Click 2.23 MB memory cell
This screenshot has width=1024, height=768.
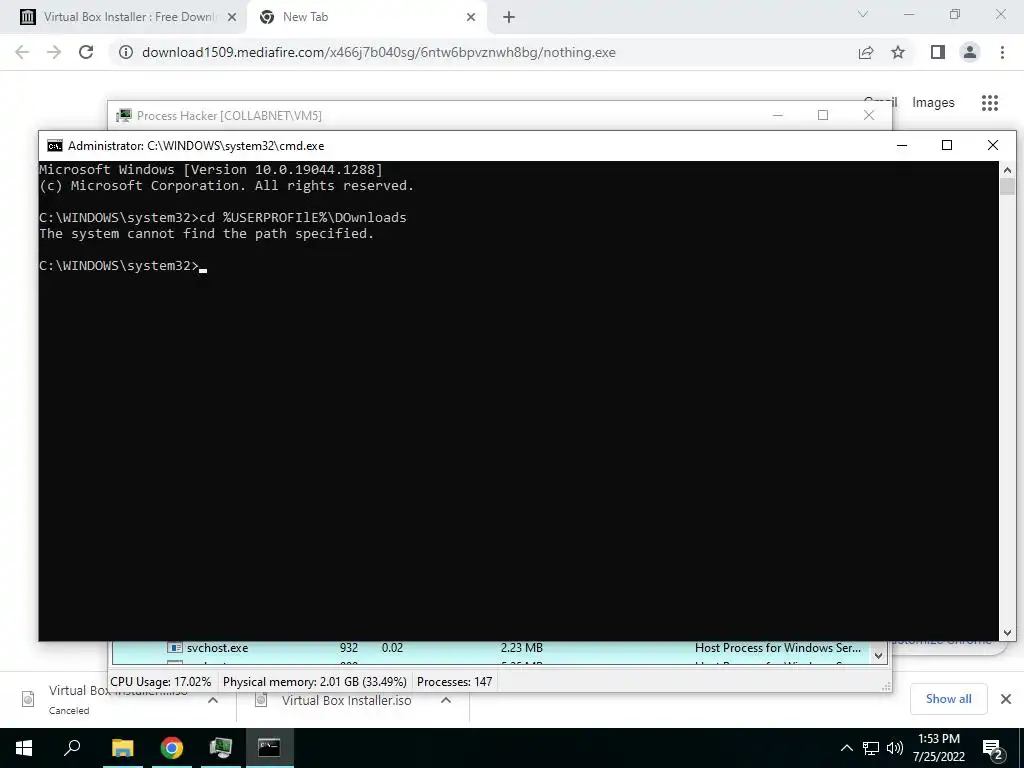coord(521,648)
